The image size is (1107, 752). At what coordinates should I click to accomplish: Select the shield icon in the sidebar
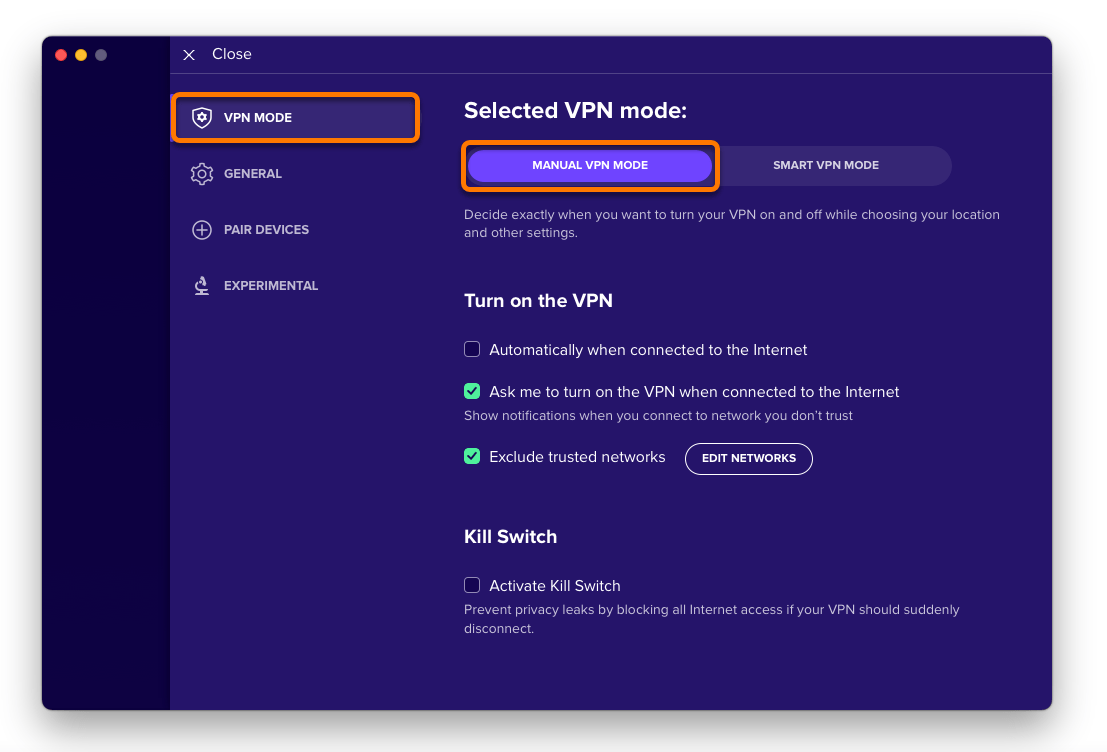click(202, 116)
